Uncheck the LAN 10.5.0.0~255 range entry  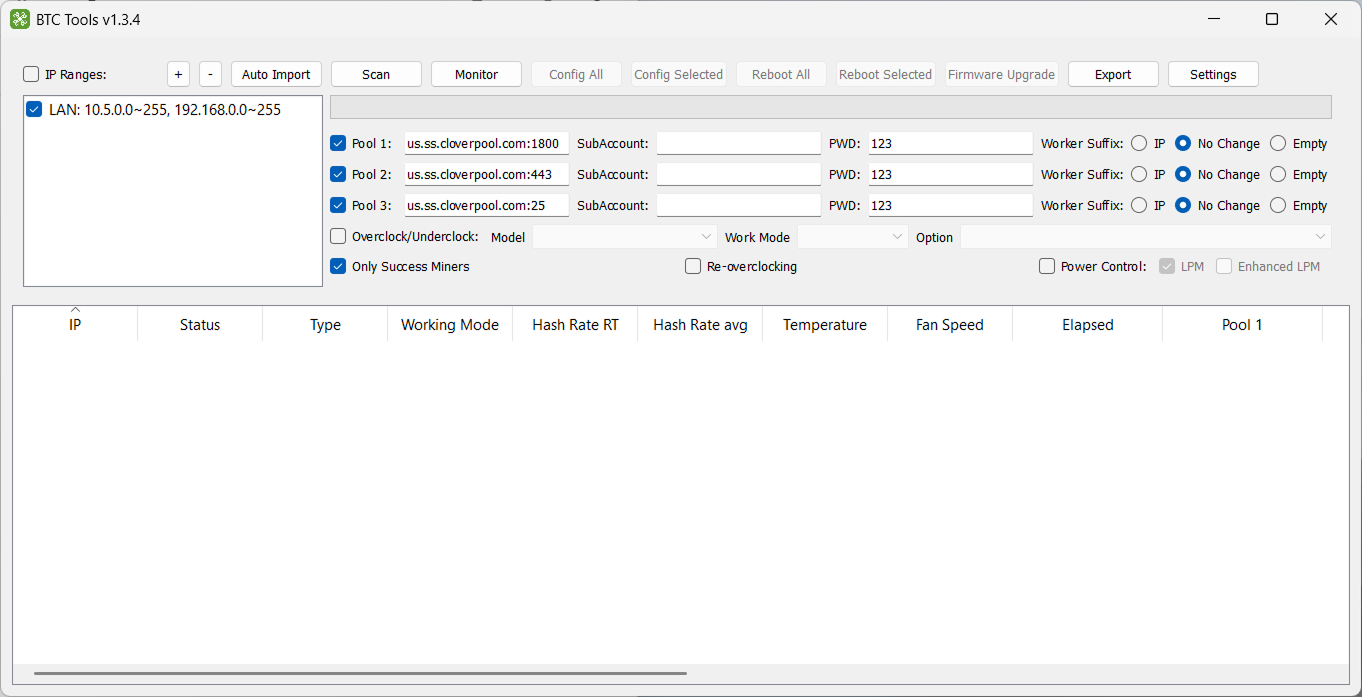point(35,110)
